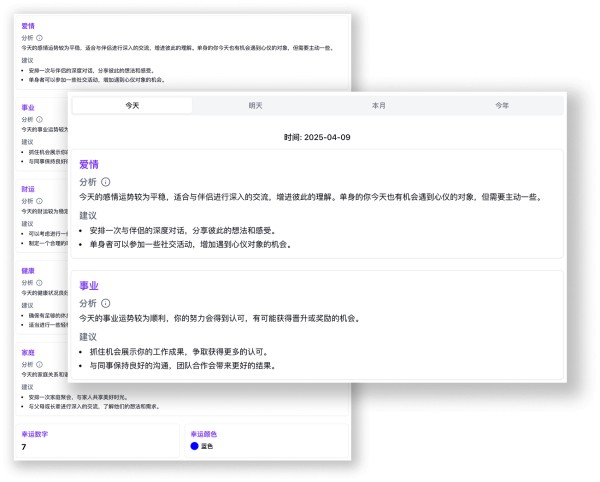Click the blue 幸运颜色 color dot
The image size is (600, 482).
(194, 446)
